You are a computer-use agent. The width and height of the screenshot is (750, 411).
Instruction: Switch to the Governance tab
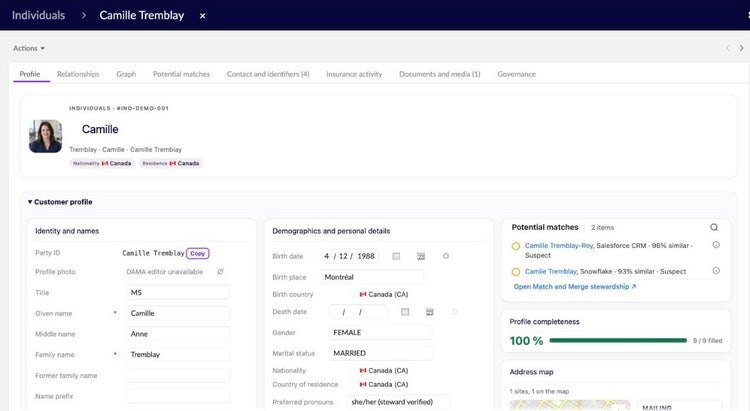[517, 74]
